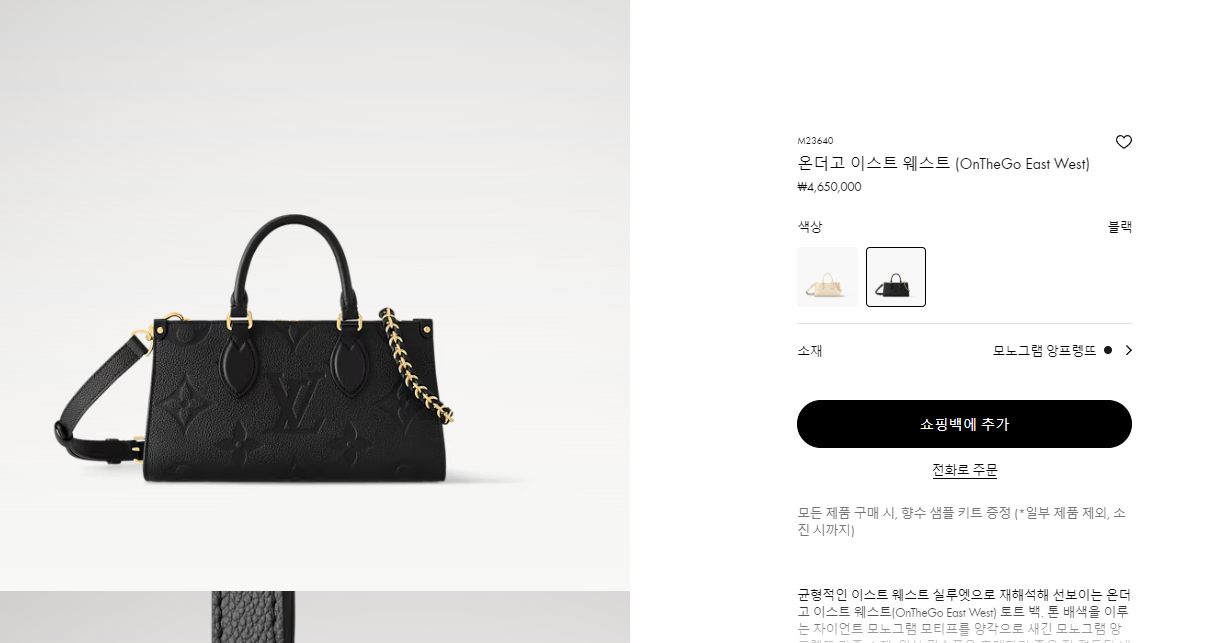Click the ₩4,650,000 price text

tap(829, 187)
